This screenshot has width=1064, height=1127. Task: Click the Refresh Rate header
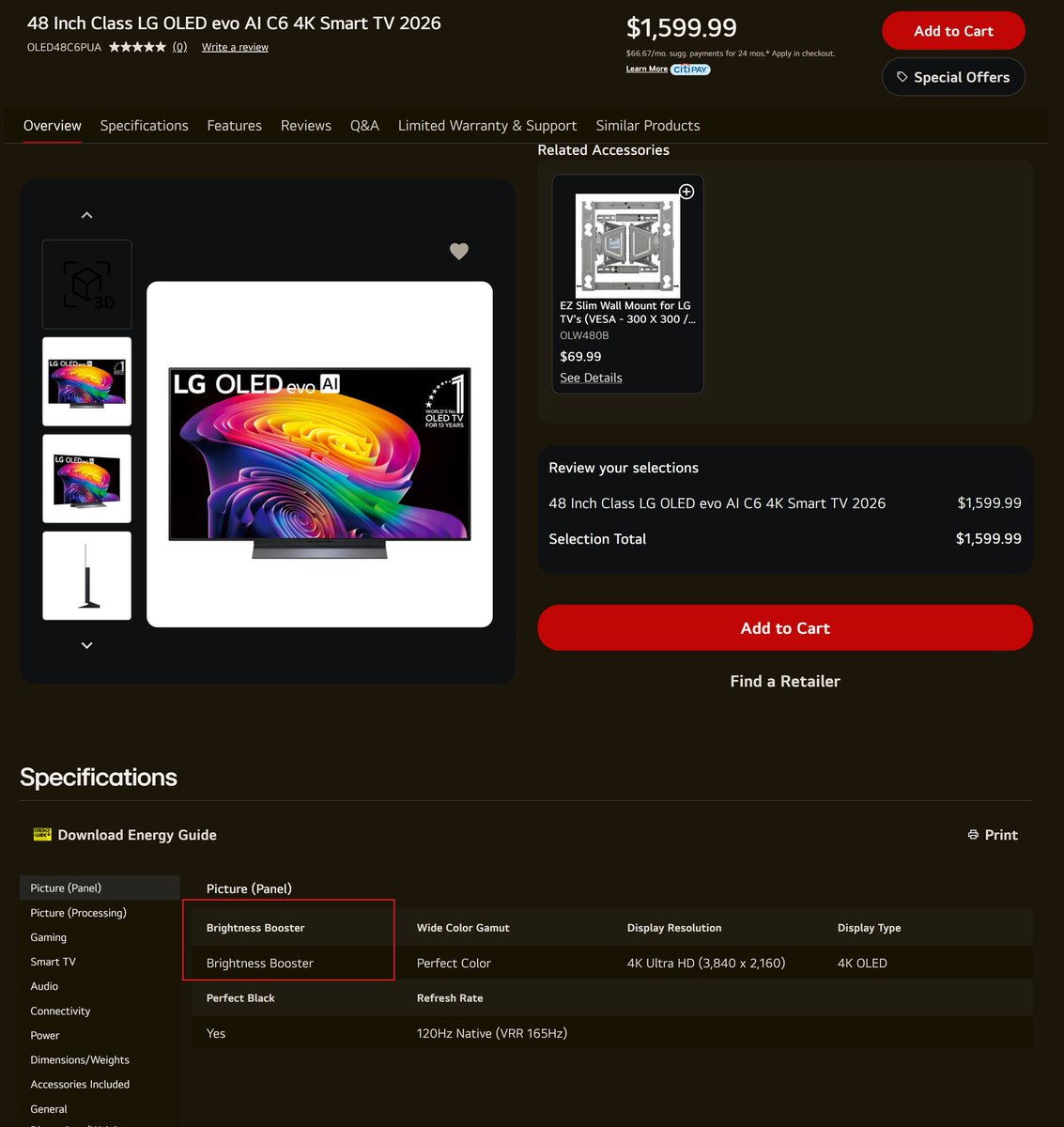450,998
